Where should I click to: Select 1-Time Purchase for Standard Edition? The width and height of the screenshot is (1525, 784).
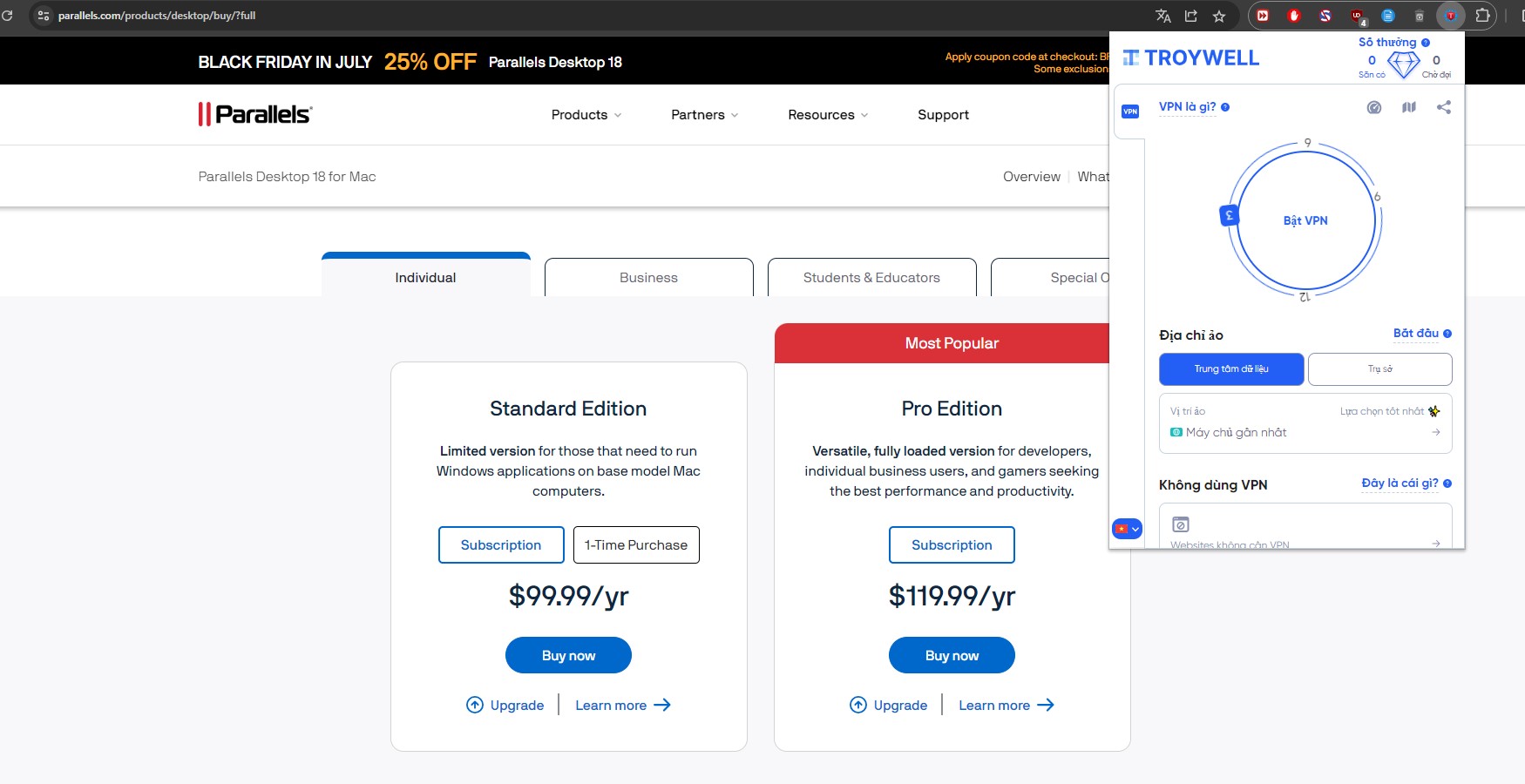[x=636, y=545]
